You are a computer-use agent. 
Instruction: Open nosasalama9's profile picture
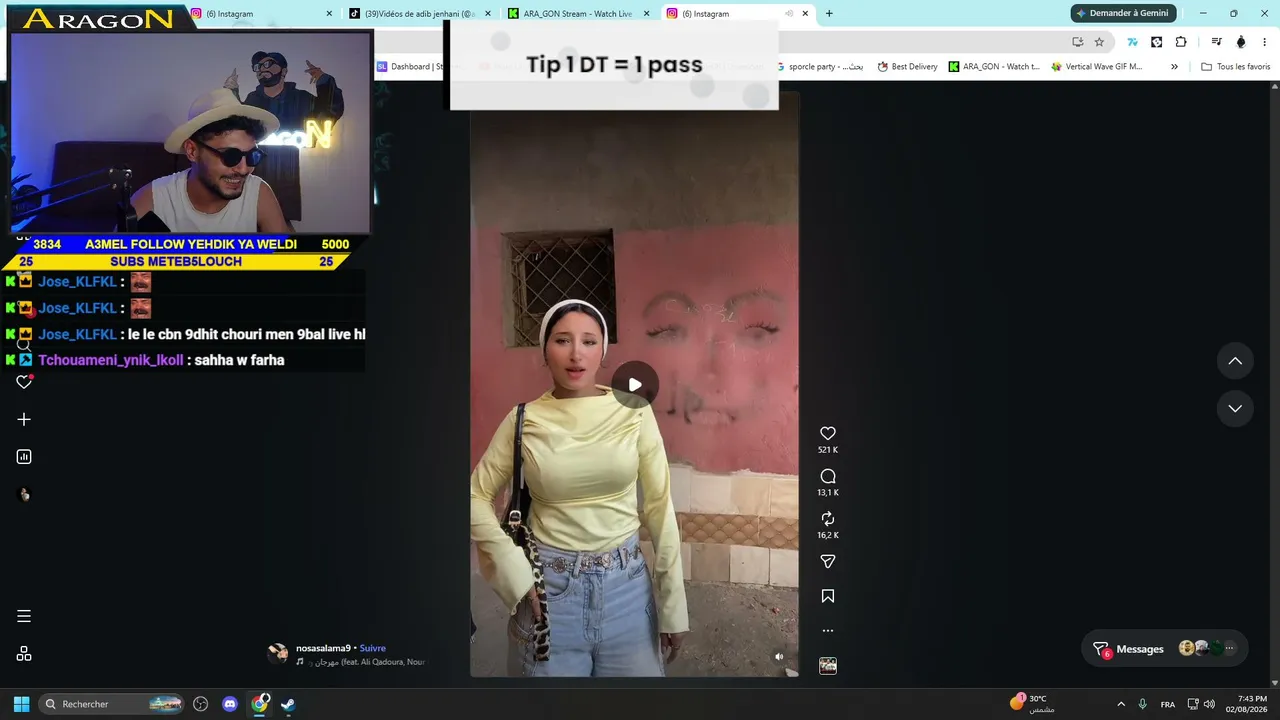coord(278,653)
